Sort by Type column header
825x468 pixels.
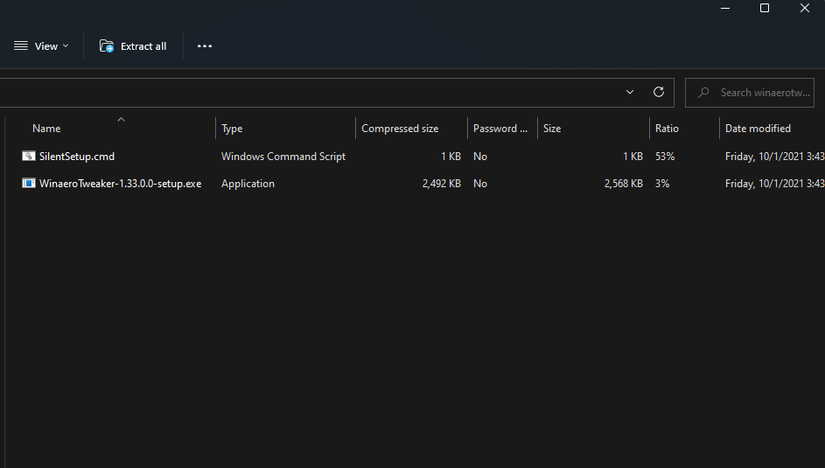[232, 128]
